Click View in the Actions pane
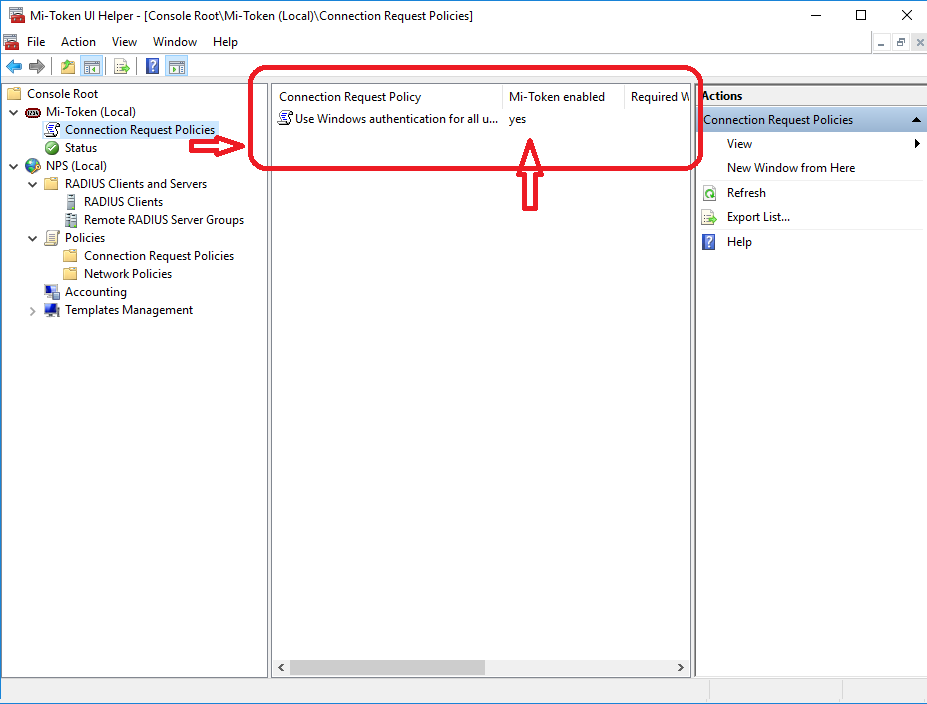Viewport: 927px width, 704px height. point(739,144)
